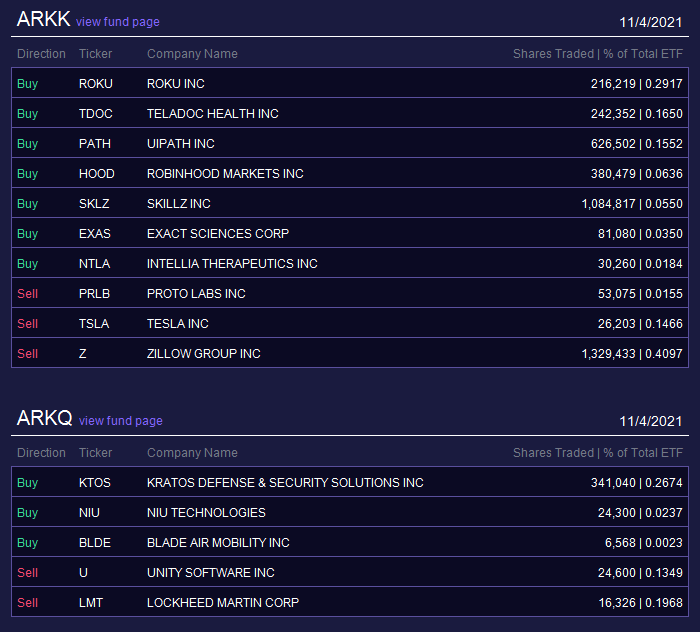This screenshot has height=632, width=700.
Task: Click shares value 6,568 | 0.0023
Action: pyautogui.click(x=644, y=542)
